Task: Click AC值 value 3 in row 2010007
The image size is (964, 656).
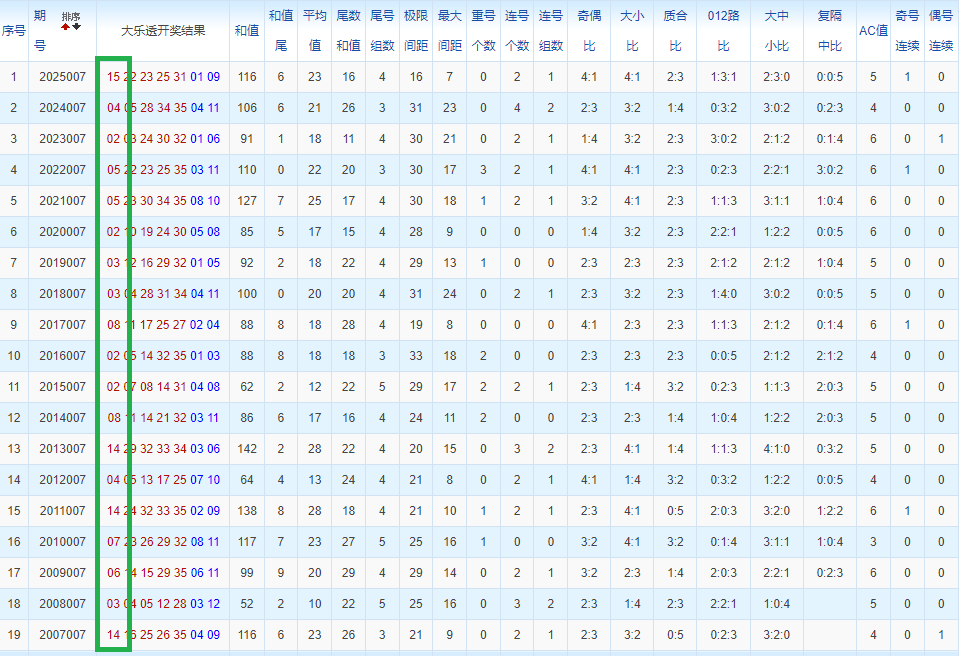Action: 874,542
